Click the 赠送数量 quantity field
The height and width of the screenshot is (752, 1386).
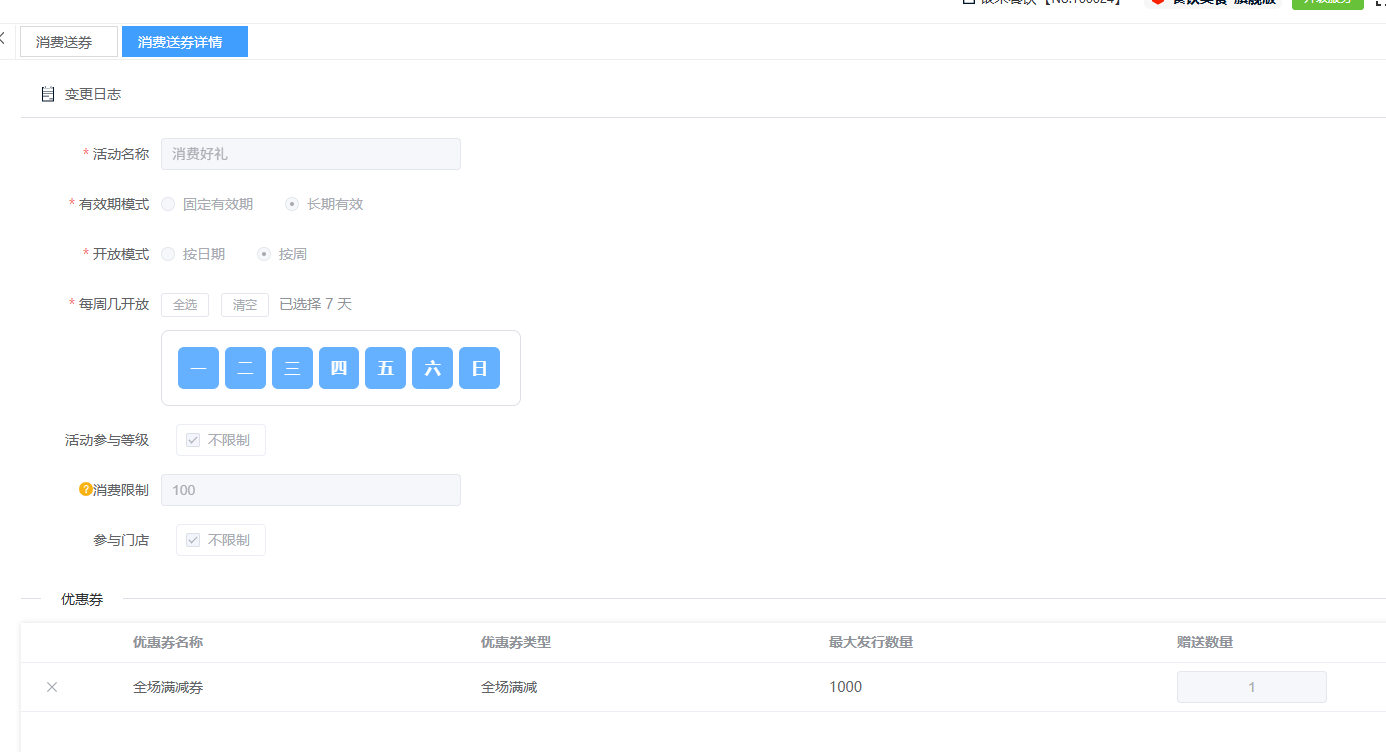[1251, 687]
